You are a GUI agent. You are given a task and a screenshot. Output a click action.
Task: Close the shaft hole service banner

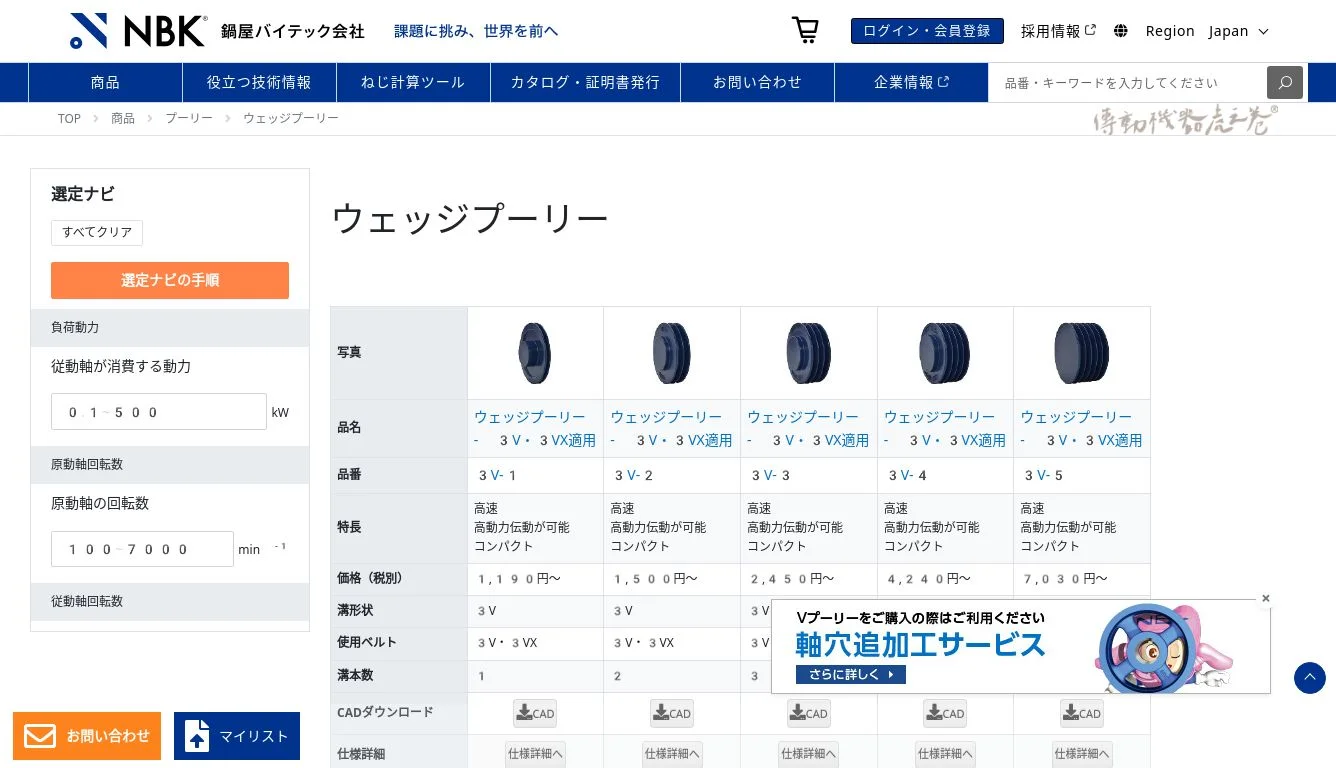[1265, 599]
